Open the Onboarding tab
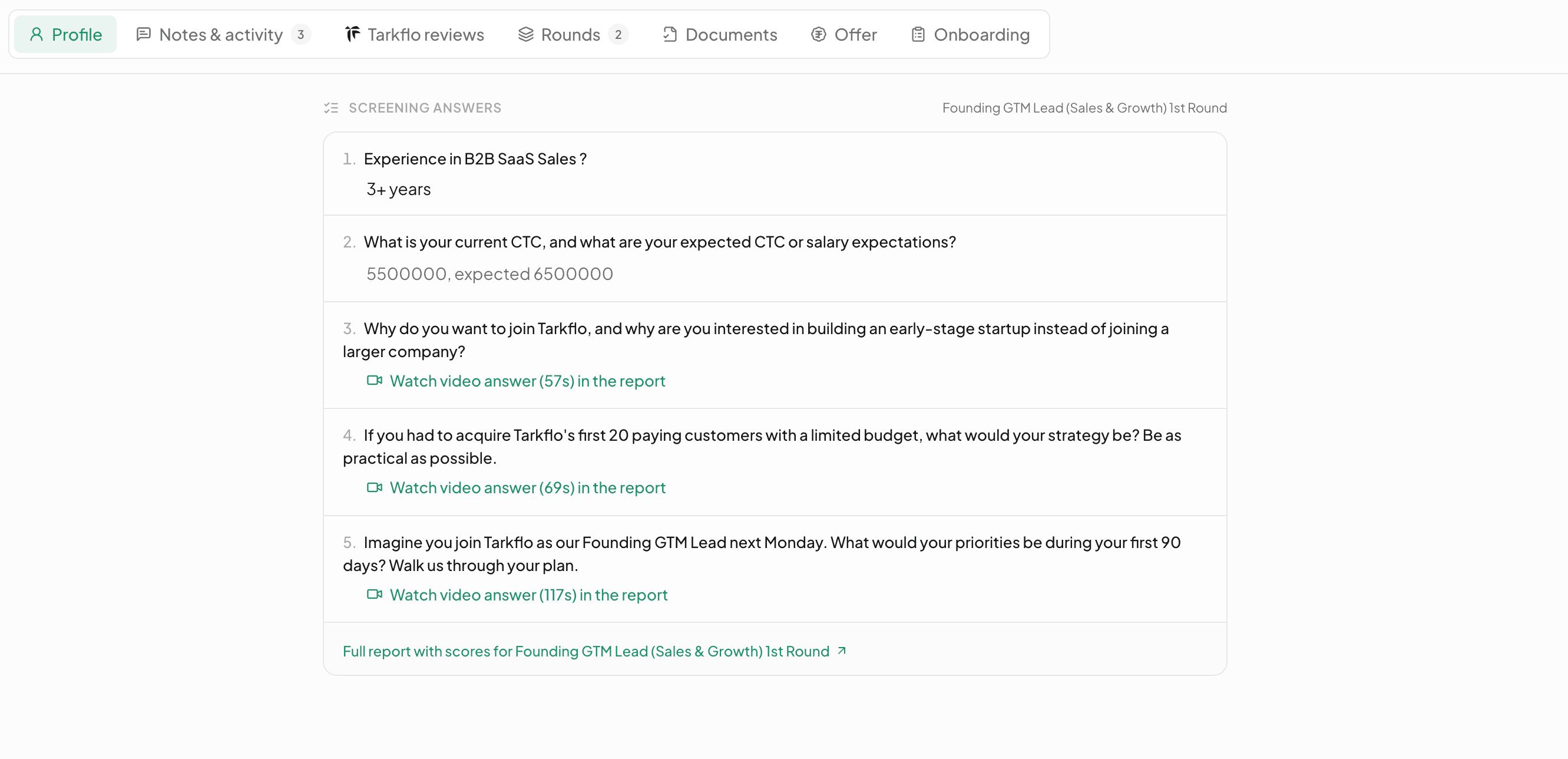This screenshot has width=1568, height=759. point(970,34)
